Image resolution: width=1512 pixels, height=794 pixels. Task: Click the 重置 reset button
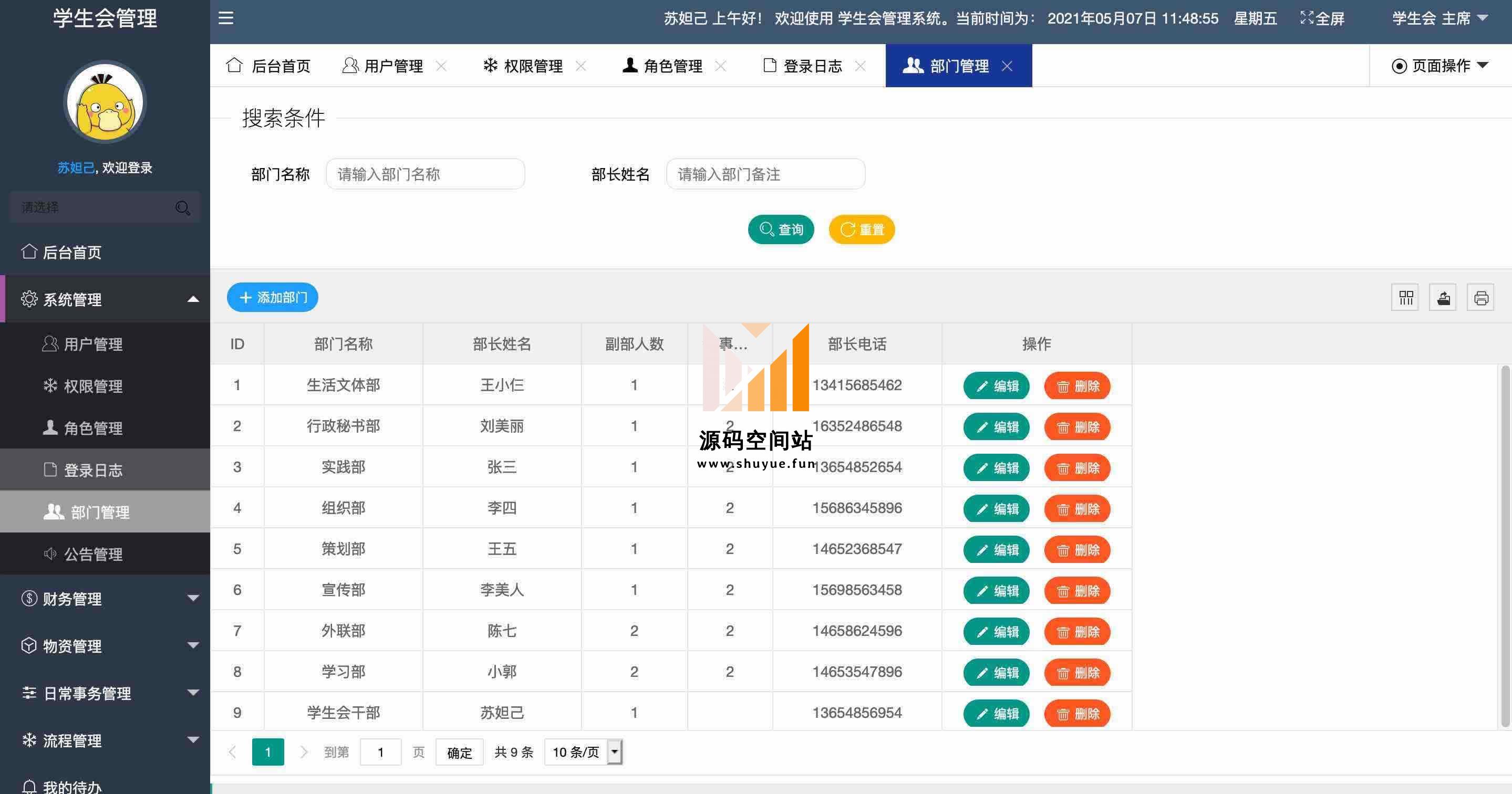point(862,229)
